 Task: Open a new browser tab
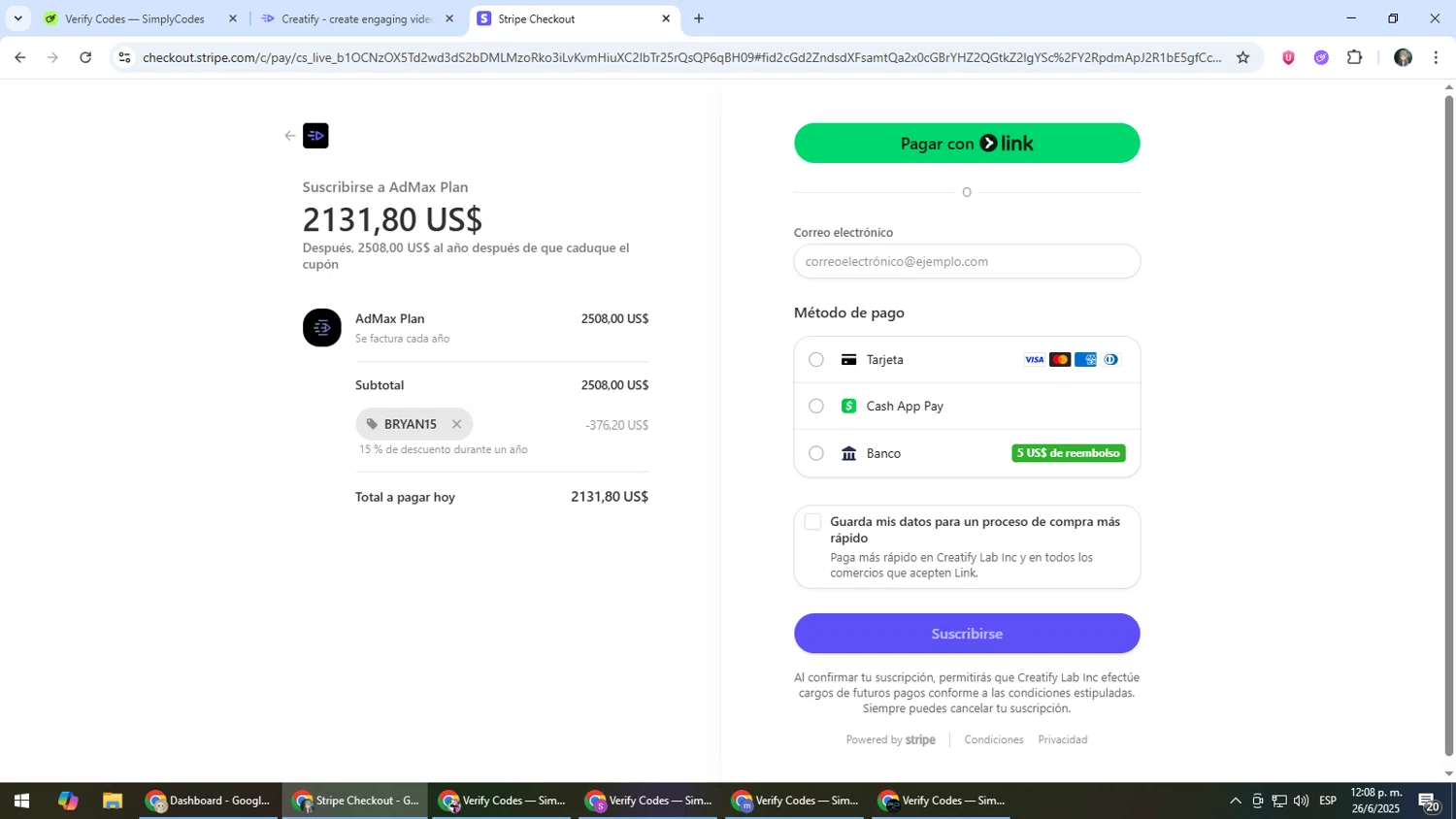pyautogui.click(x=699, y=18)
